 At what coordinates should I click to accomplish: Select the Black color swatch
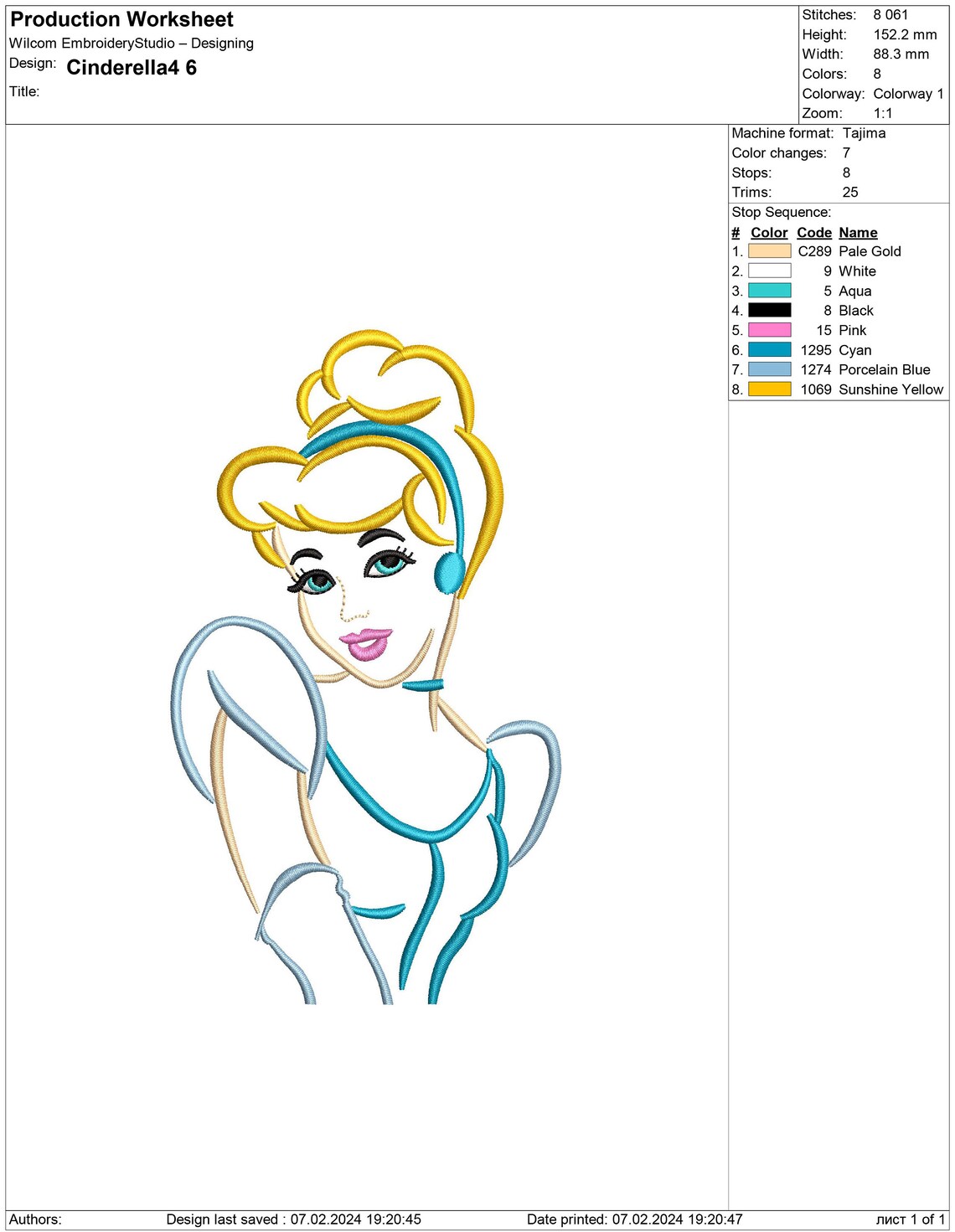tap(767, 311)
